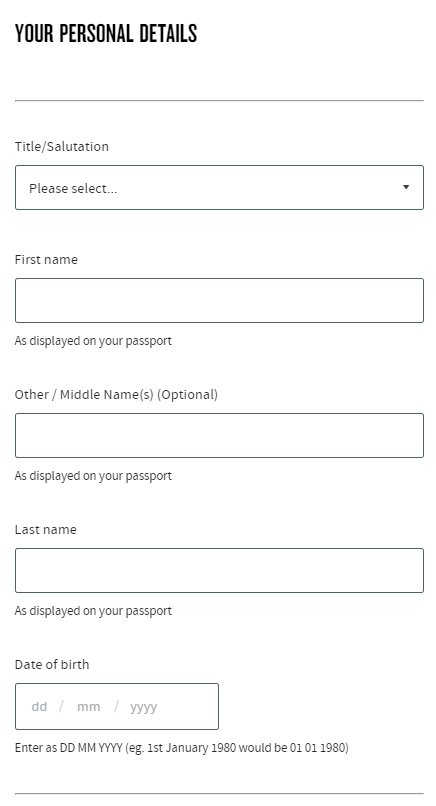Click the passport hint below the Middle Name field
The width and height of the screenshot is (436, 806).
point(93,476)
